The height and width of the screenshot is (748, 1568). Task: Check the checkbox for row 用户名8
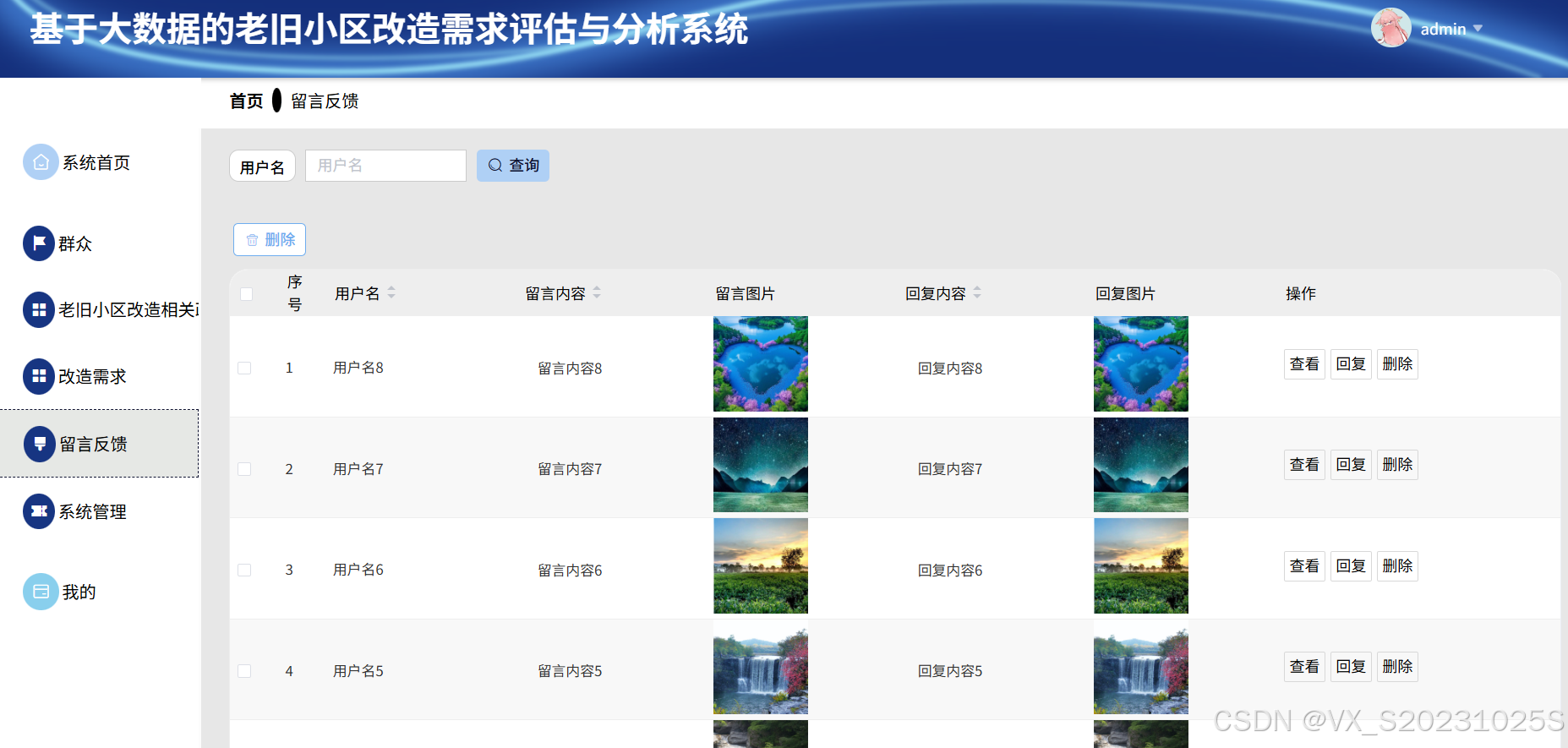click(244, 368)
